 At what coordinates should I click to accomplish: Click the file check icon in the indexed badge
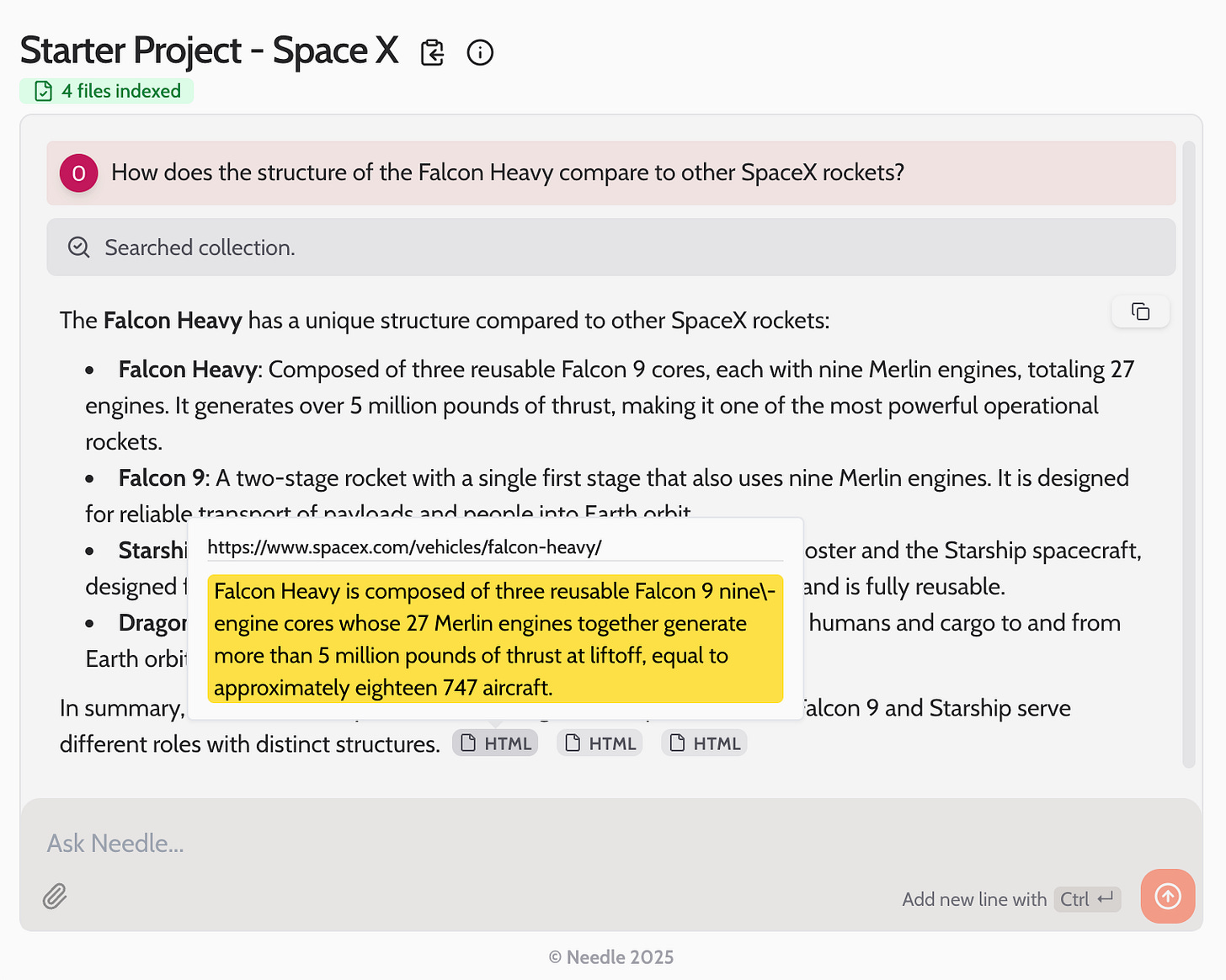pyautogui.click(x=44, y=91)
